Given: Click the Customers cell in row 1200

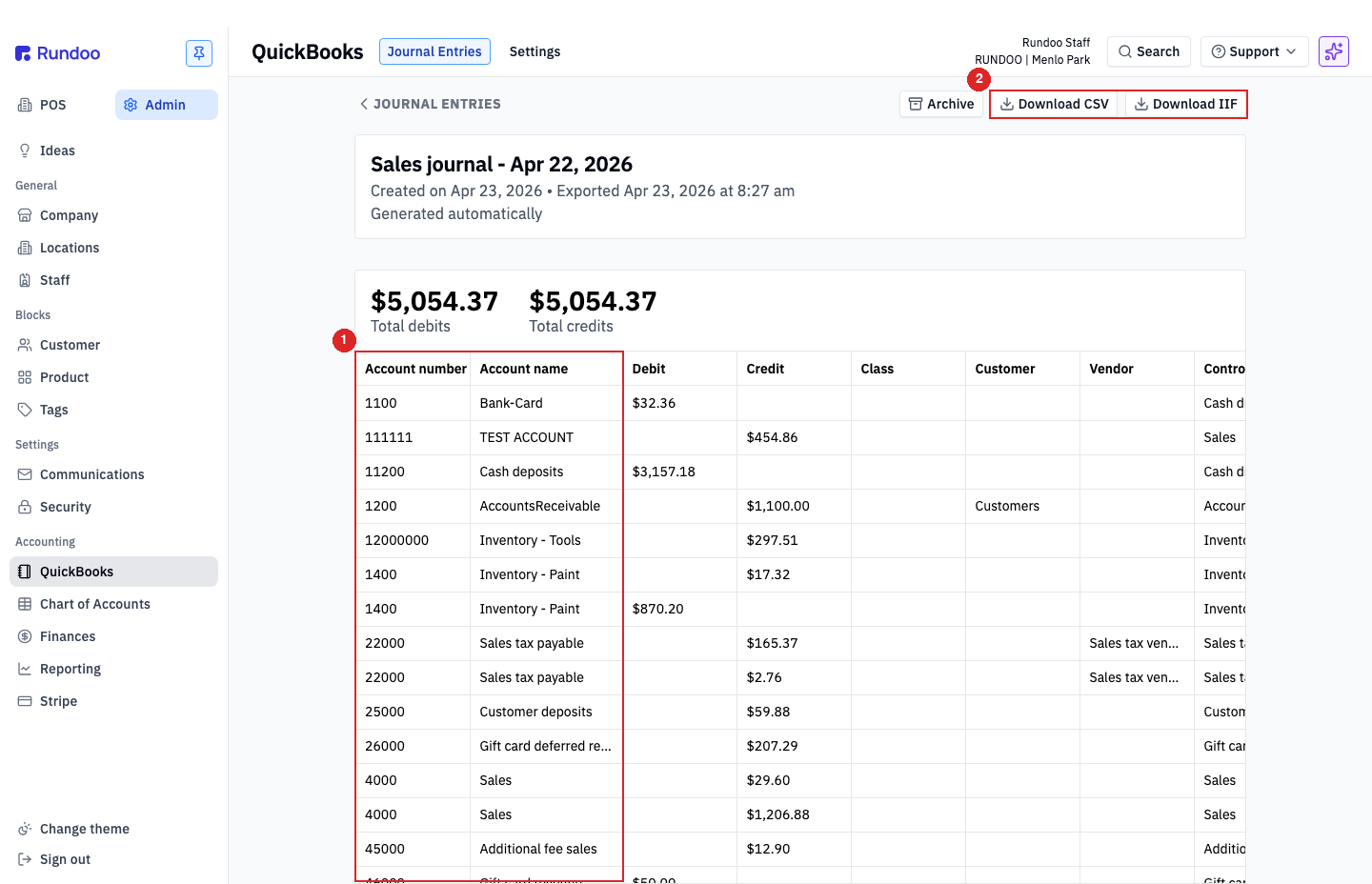Looking at the screenshot, I should 1022,506.
